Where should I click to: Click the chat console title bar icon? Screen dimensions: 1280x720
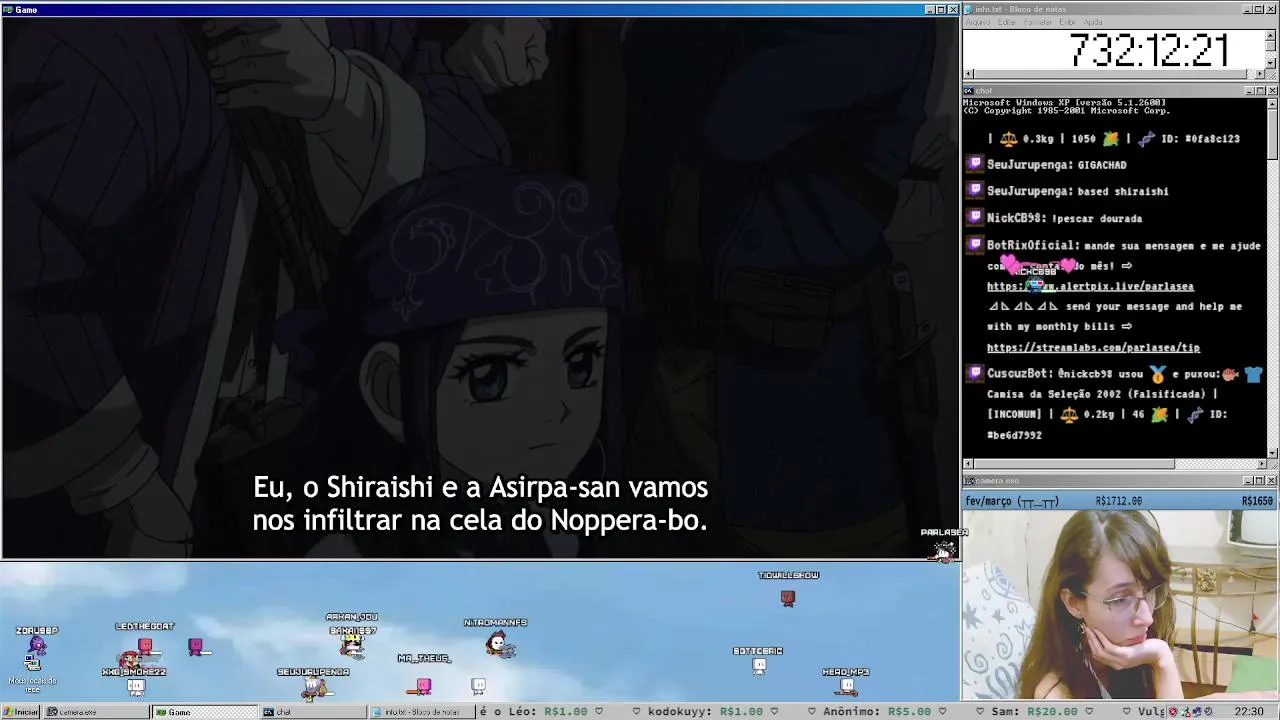pos(969,91)
